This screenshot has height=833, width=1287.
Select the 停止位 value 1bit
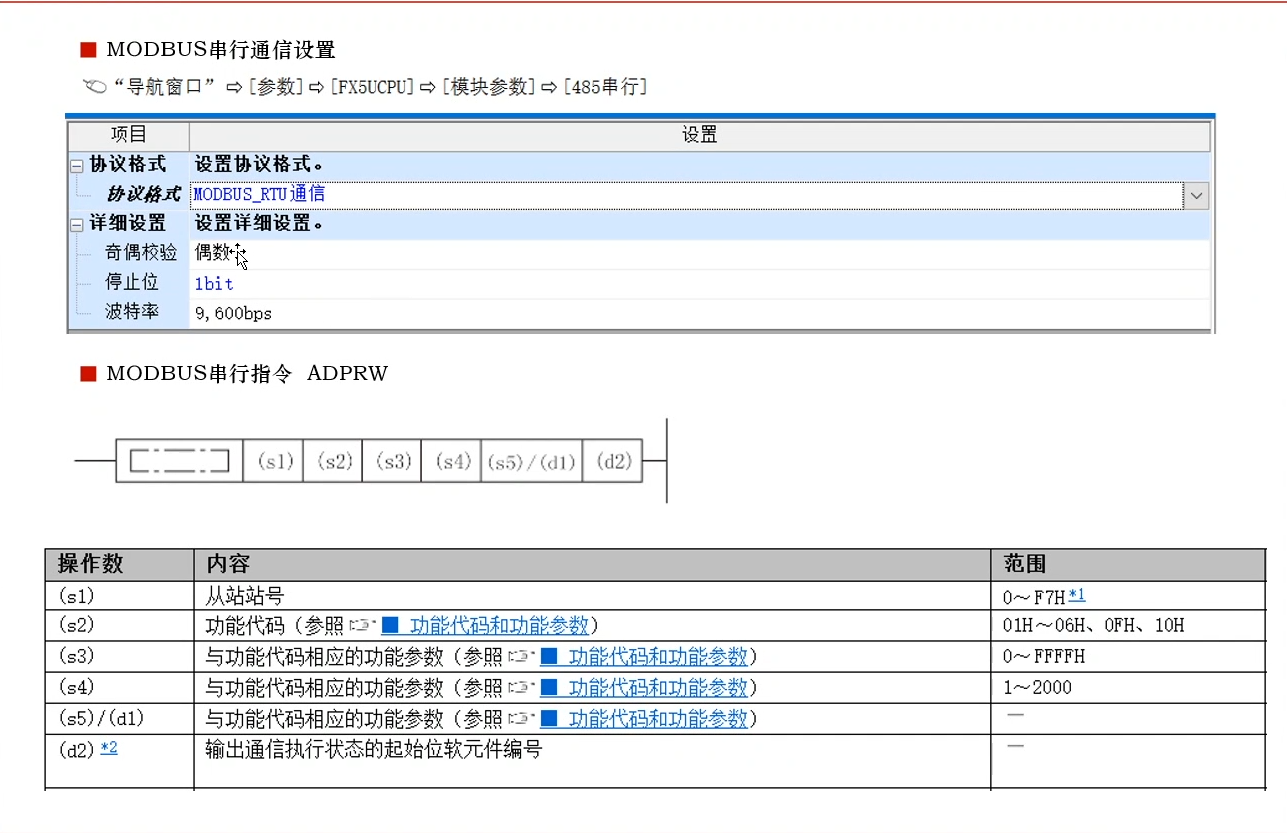(x=214, y=284)
